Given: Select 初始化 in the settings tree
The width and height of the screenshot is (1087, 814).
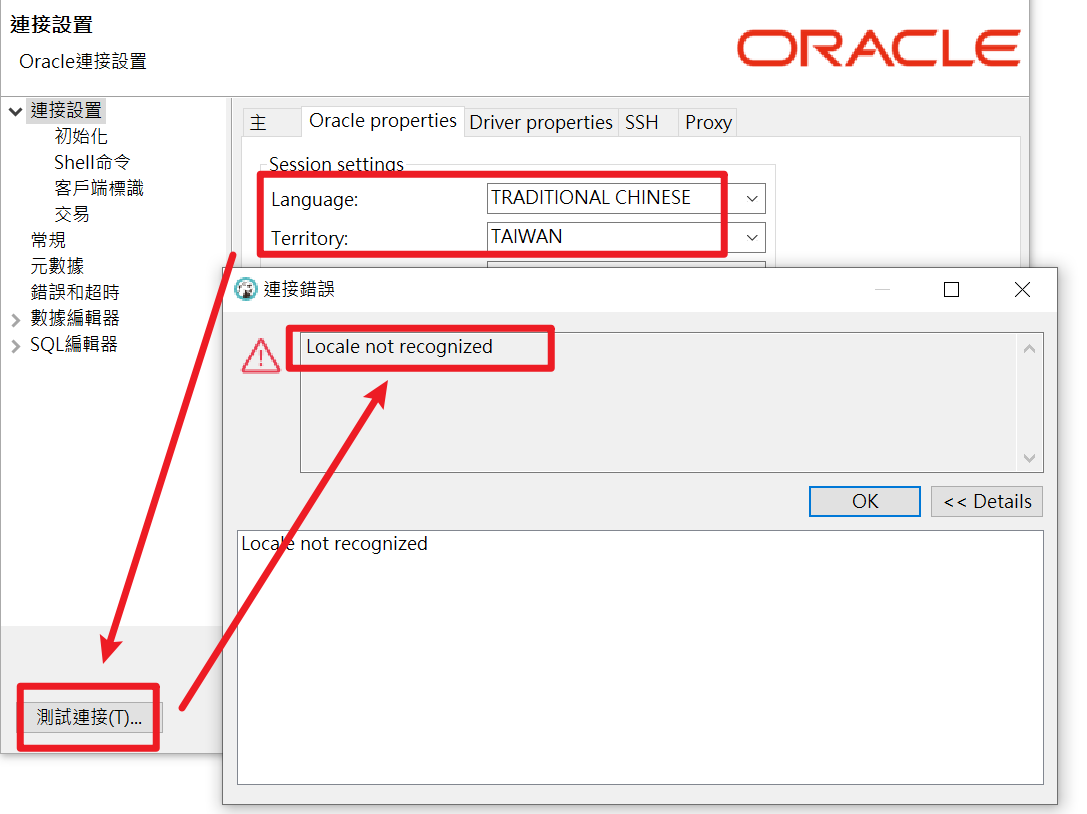Looking at the screenshot, I should pos(79,135).
